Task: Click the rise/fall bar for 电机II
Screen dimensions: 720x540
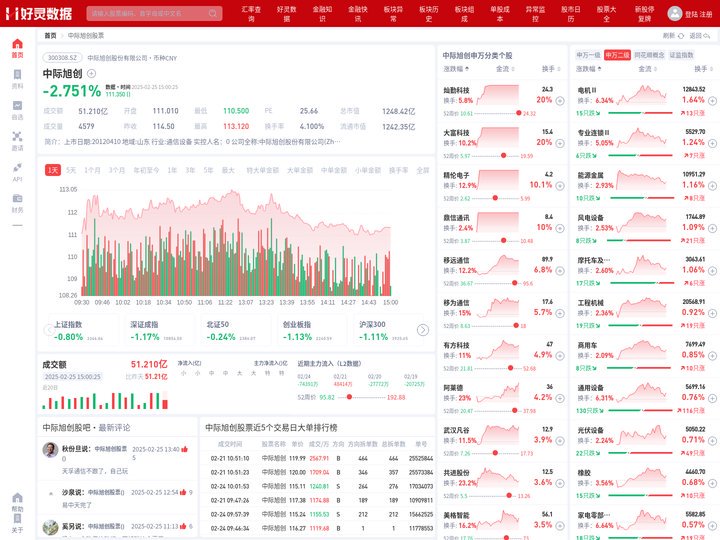Action: 640,113
